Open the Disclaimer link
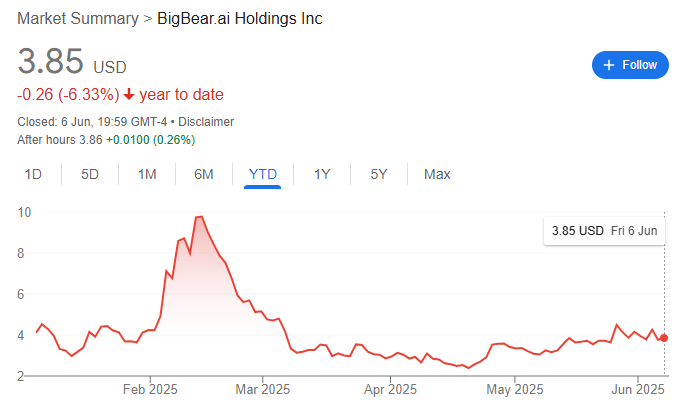 coord(206,122)
